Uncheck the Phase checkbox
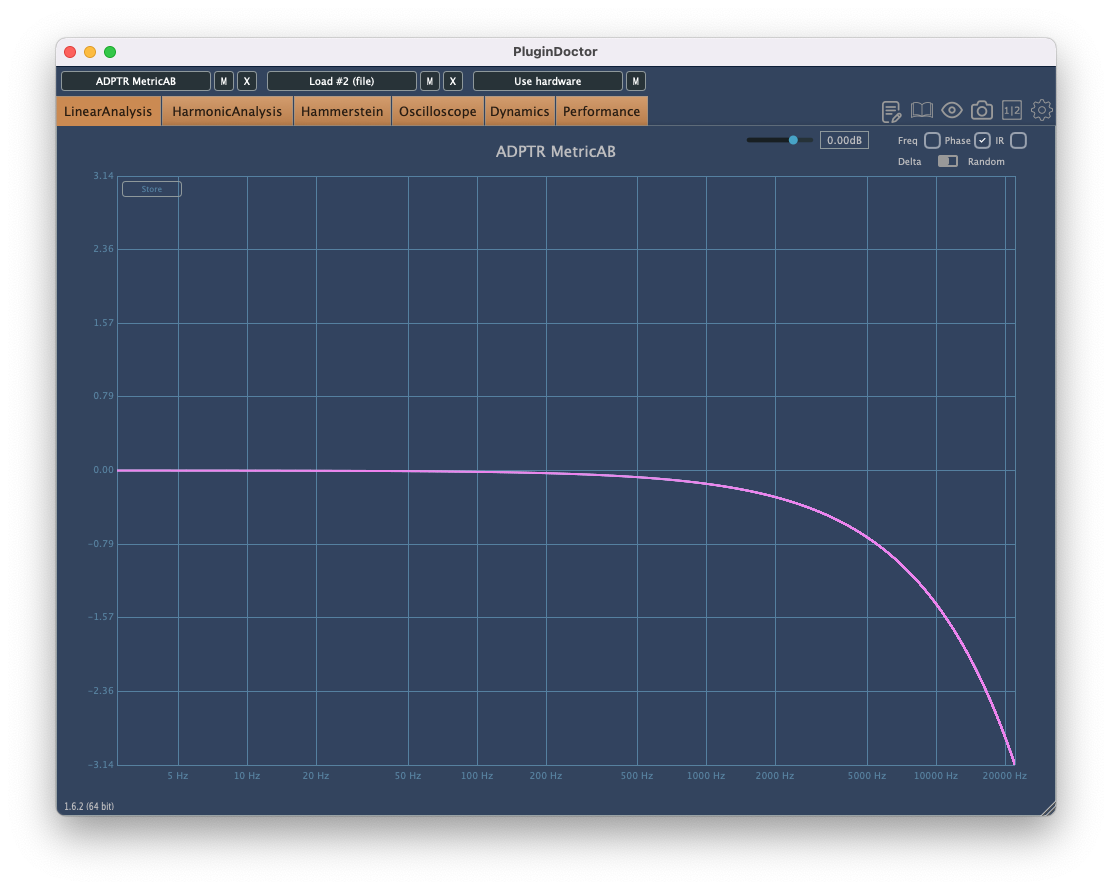 point(982,140)
